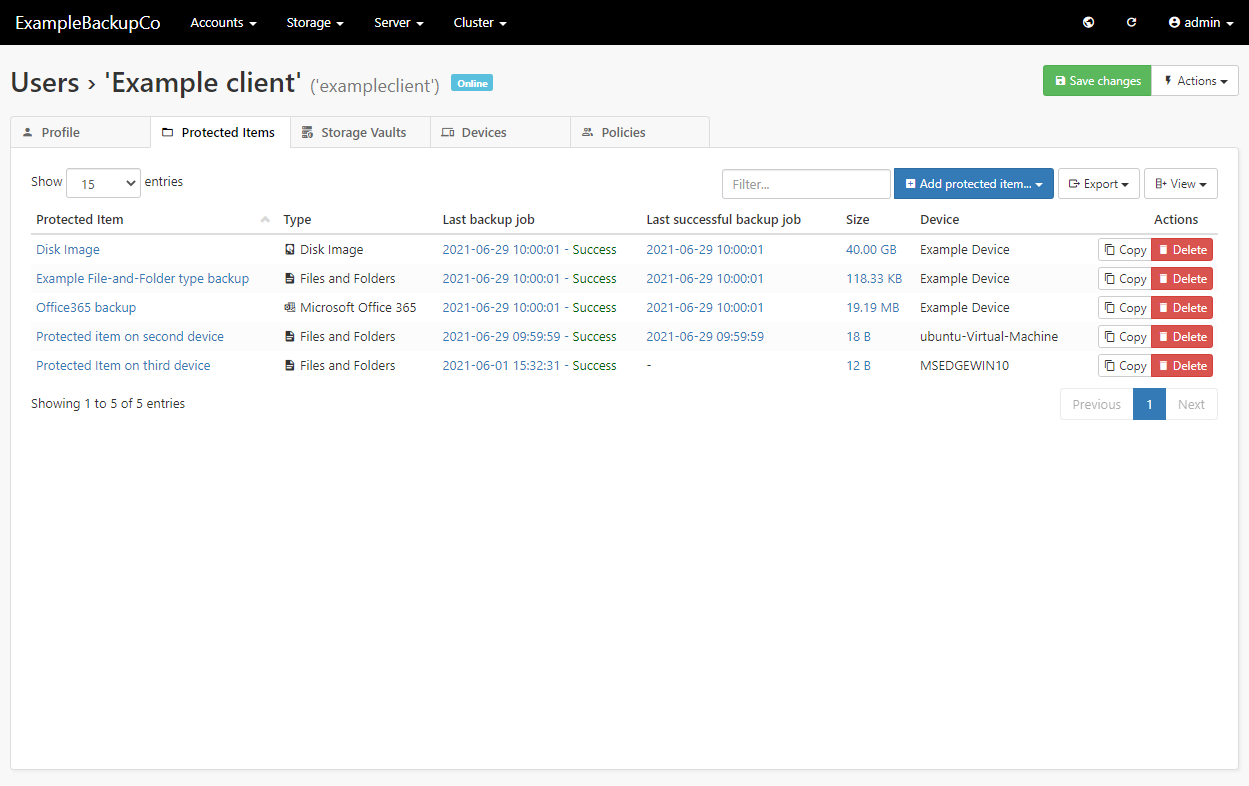Open the Cluster menu

click(x=479, y=22)
